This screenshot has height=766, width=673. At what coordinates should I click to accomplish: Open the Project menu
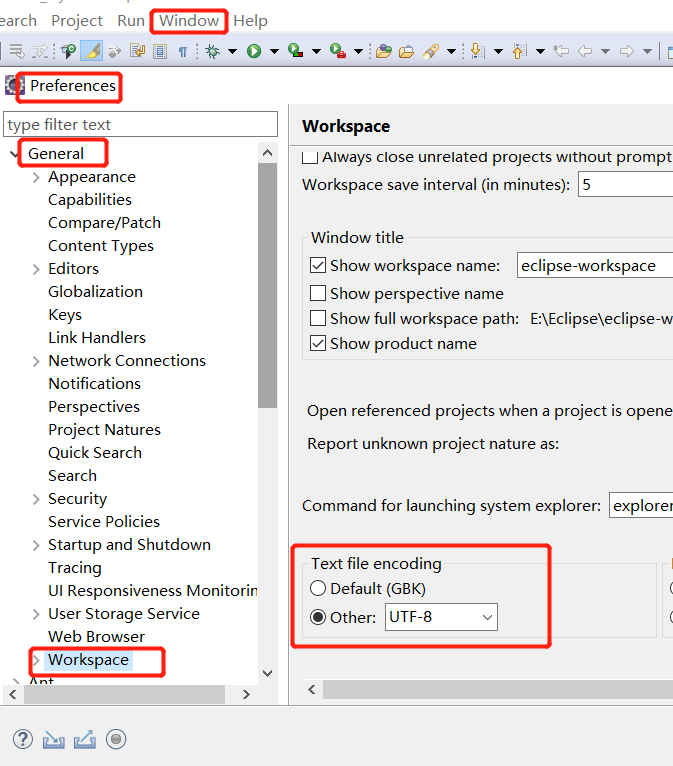point(77,21)
